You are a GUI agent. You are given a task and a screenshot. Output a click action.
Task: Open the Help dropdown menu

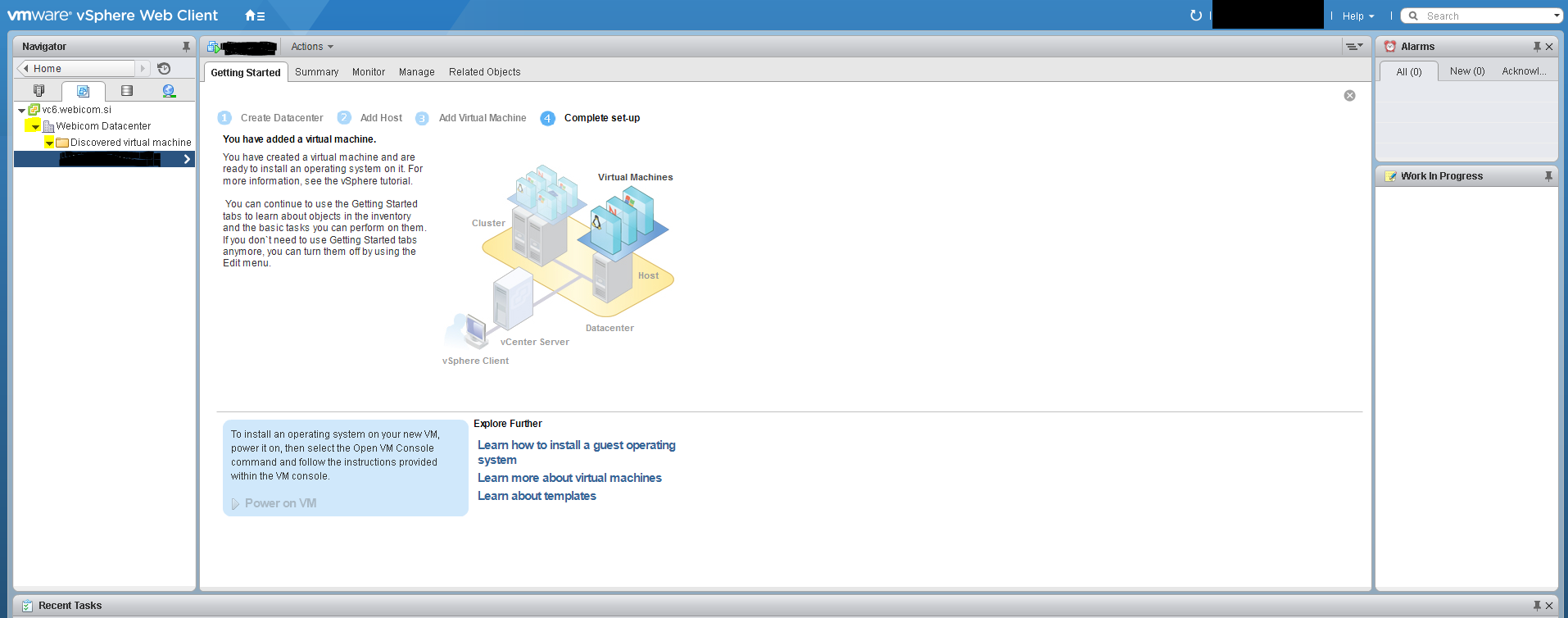point(1358,16)
